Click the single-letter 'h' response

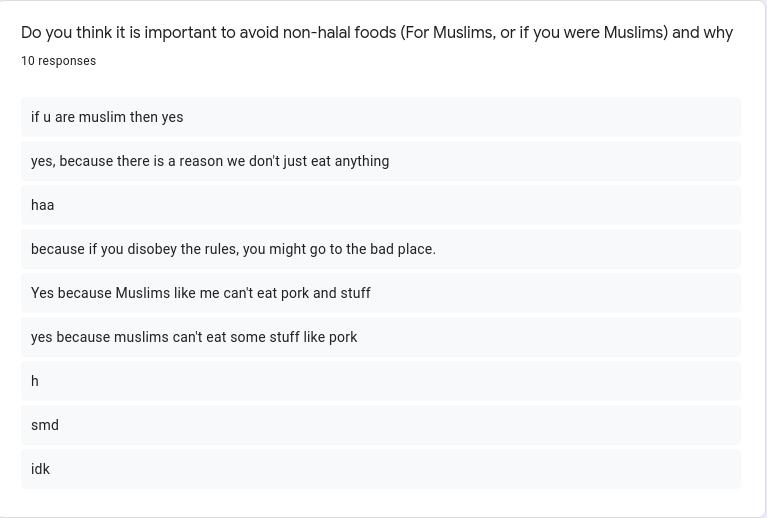[381, 381]
